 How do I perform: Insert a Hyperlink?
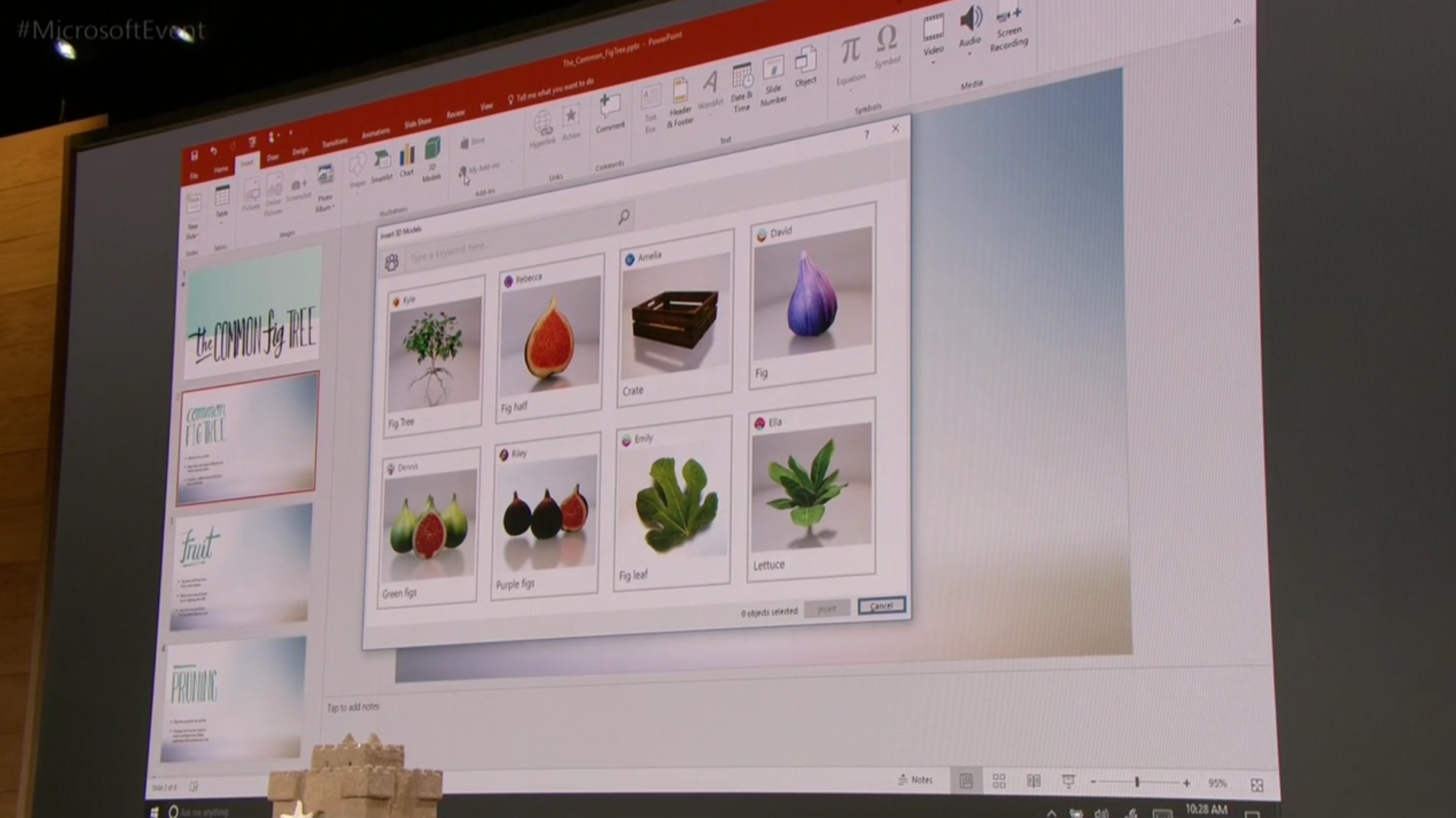click(542, 129)
